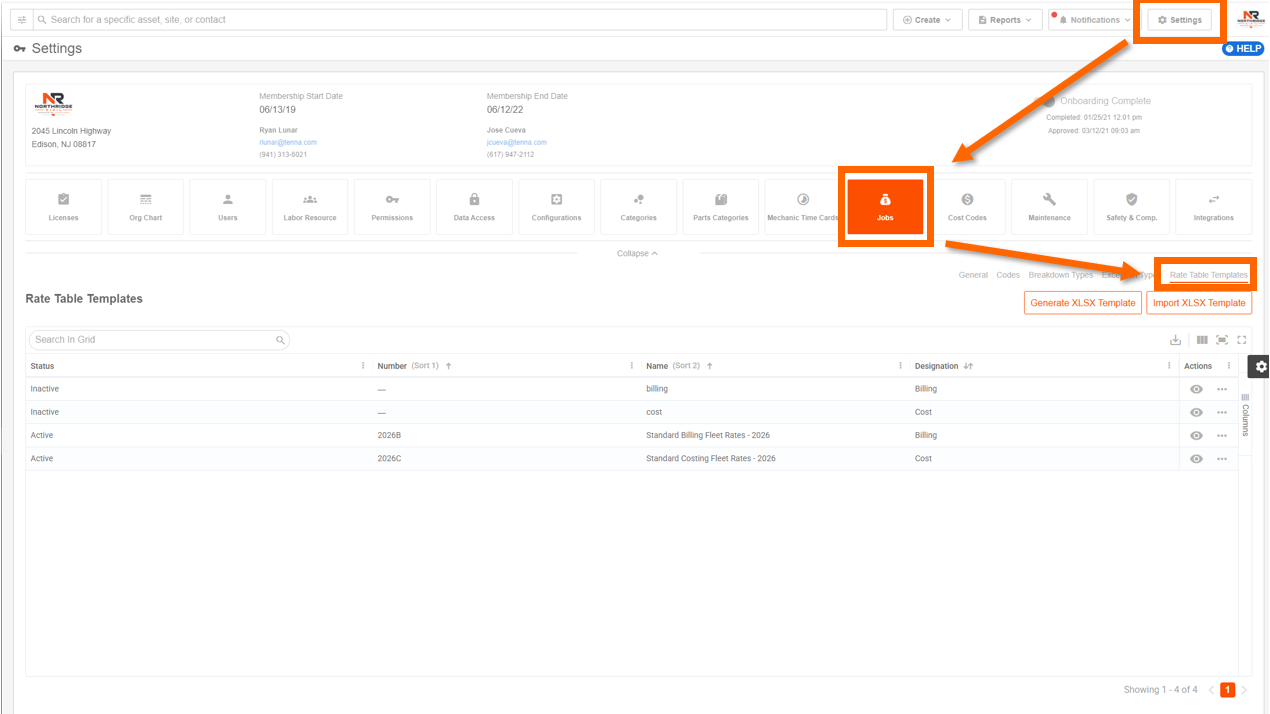Open the Permissions tile
The width and height of the screenshot is (1270, 714).
coord(392,207)
